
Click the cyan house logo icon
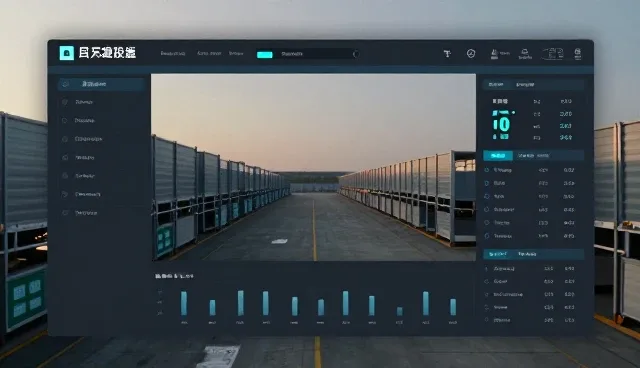(x=67, y=53)
